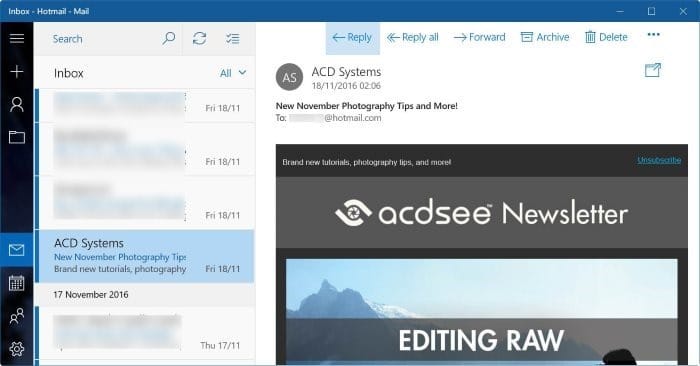The height and width of the screenshot is (366, 700).
Task: Open the folders icon in sidebar
Action: pyautogui.click(x=17, y=137)
